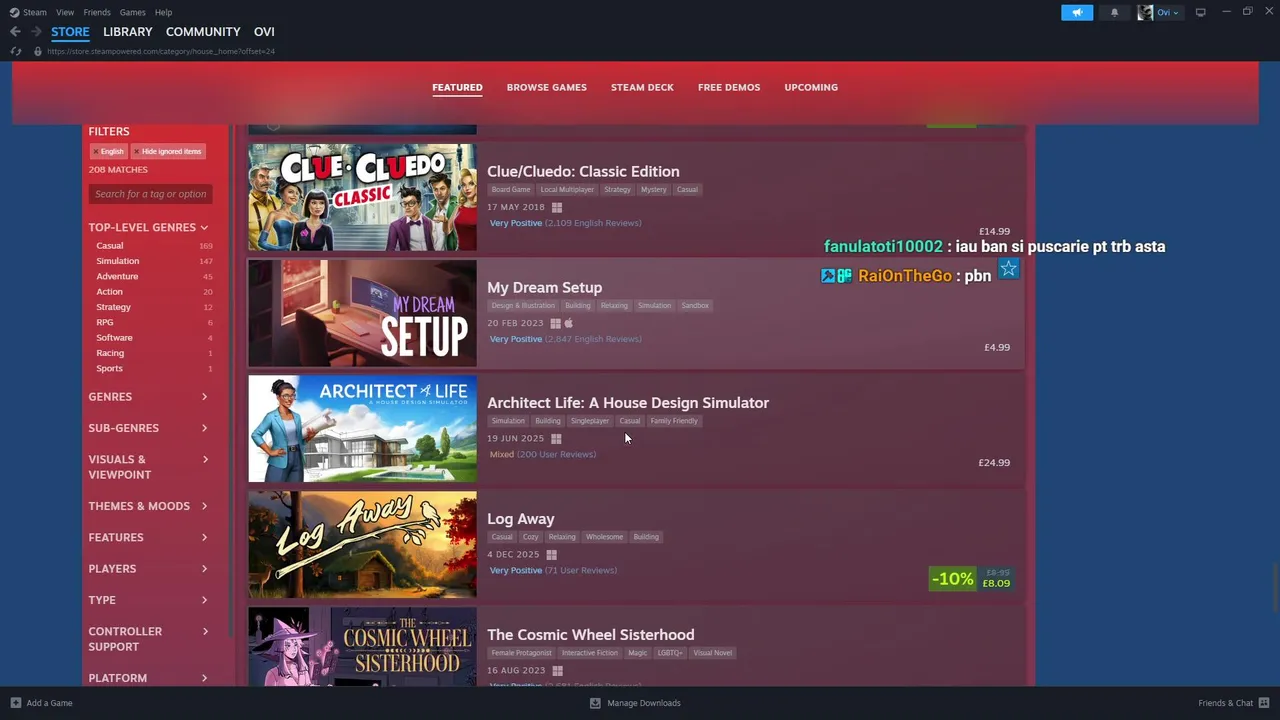
Task: Click the Family Friendly tag on Architect Life
Action: (x=674, y=421)
